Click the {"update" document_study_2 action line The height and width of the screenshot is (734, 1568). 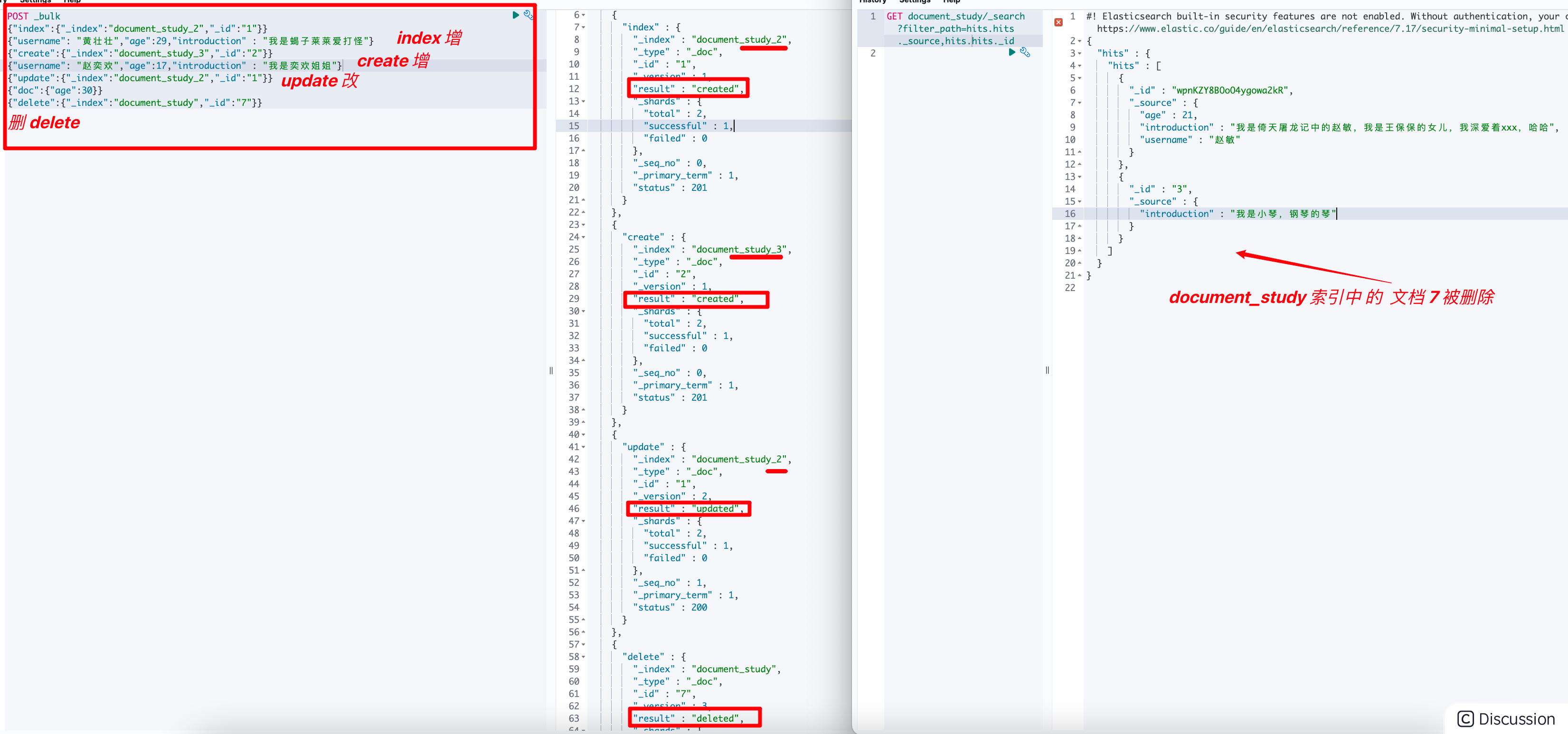pos(140,78)
